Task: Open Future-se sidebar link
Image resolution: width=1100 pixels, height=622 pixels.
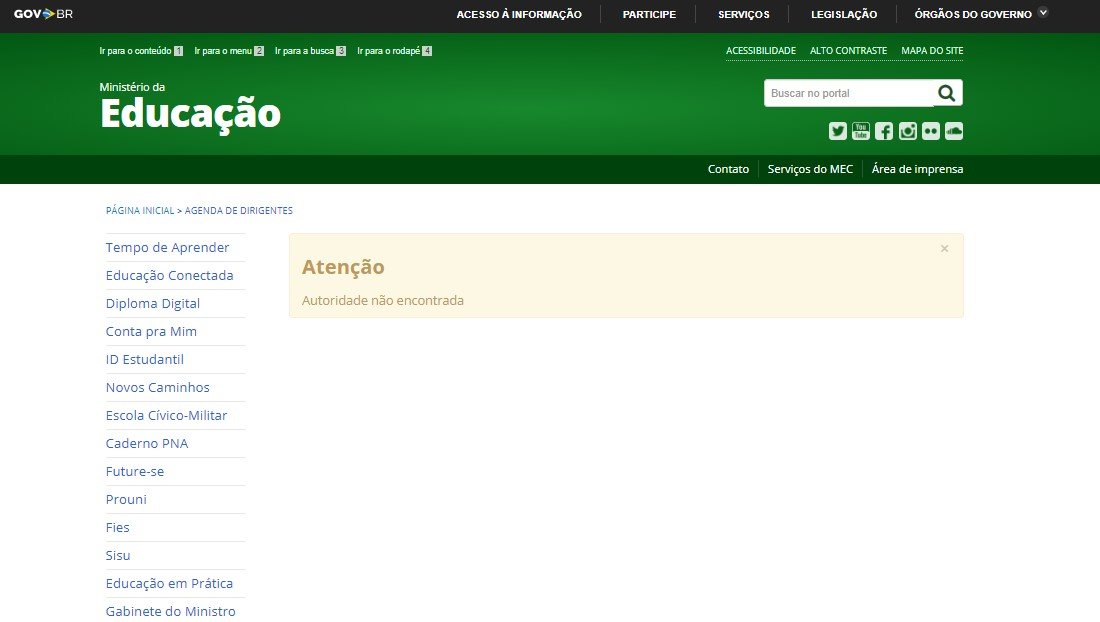Action: [x=135, y=472]
